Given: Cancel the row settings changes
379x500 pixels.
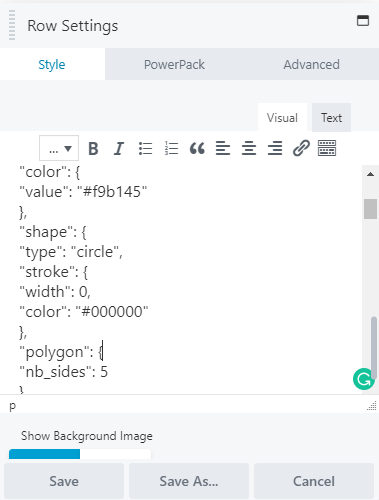Looking at the screenshot, I should [x=314, y=481].
